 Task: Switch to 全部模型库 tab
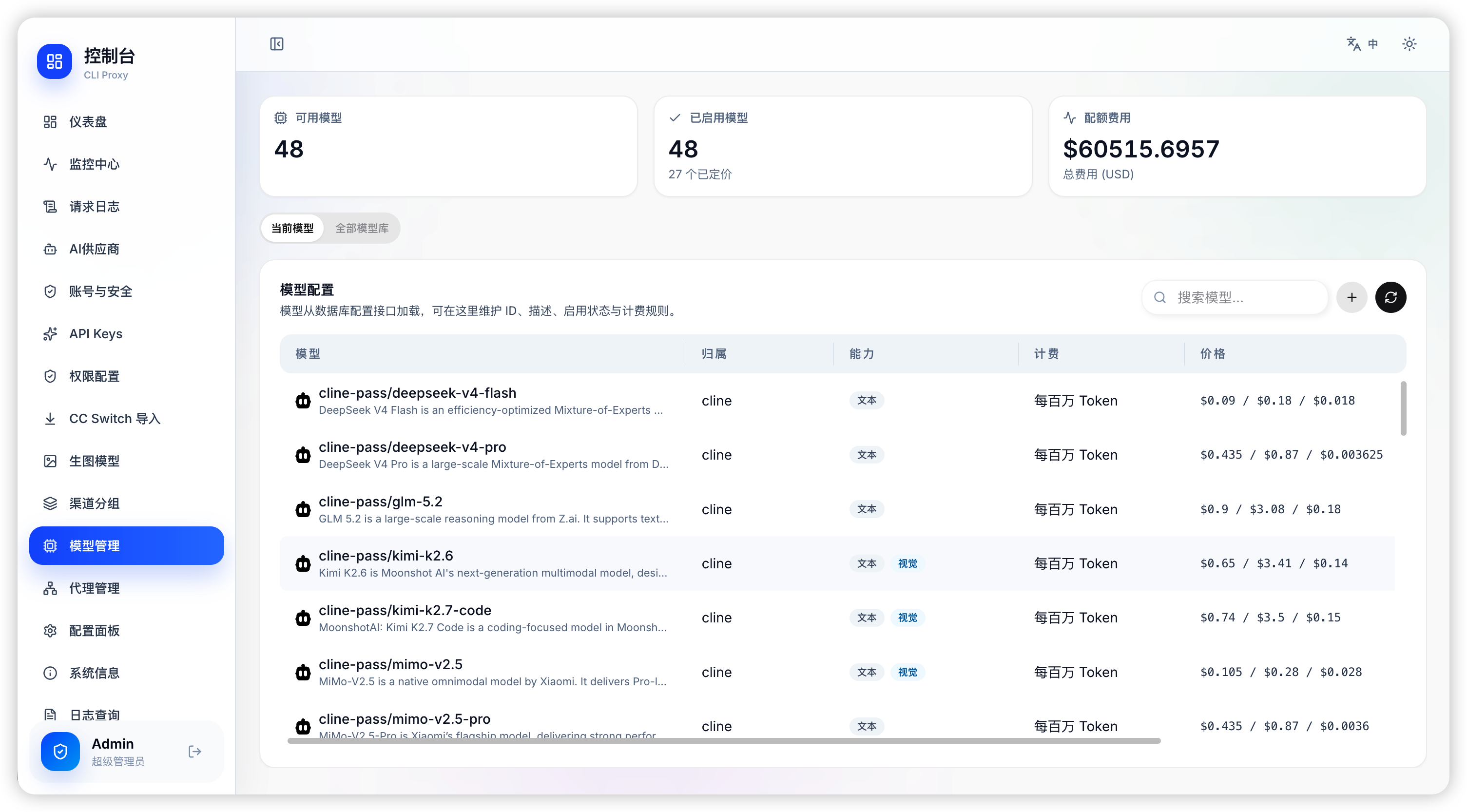pos(362,228)
